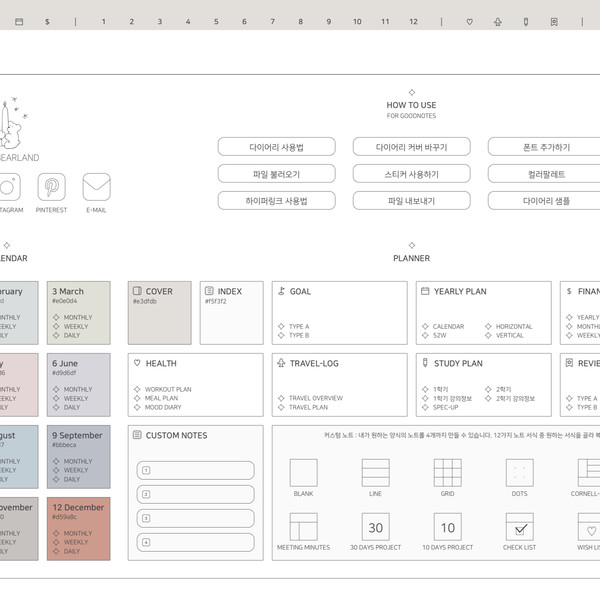
Task: Open the COVER #e3dfdb swatch card
Action: click(160, 313)
